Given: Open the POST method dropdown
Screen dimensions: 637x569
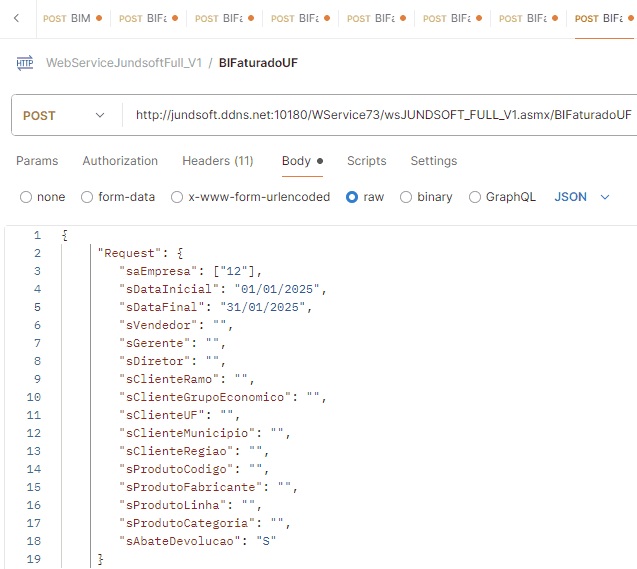Looking at the screenshot, I should point(64,115).
